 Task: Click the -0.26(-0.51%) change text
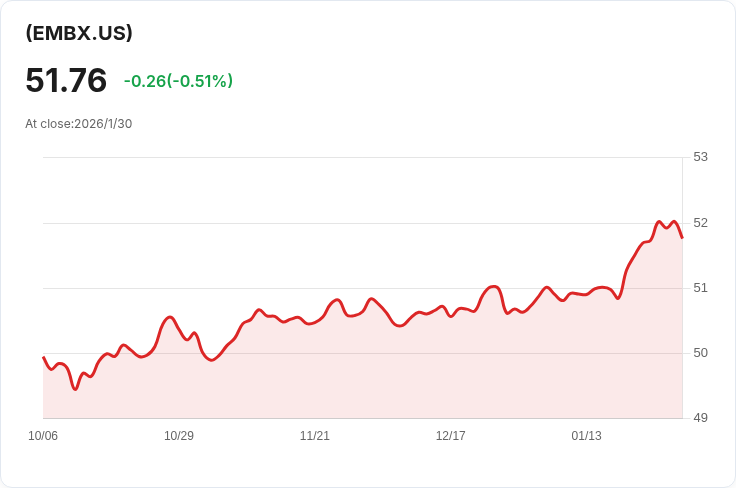178,81
